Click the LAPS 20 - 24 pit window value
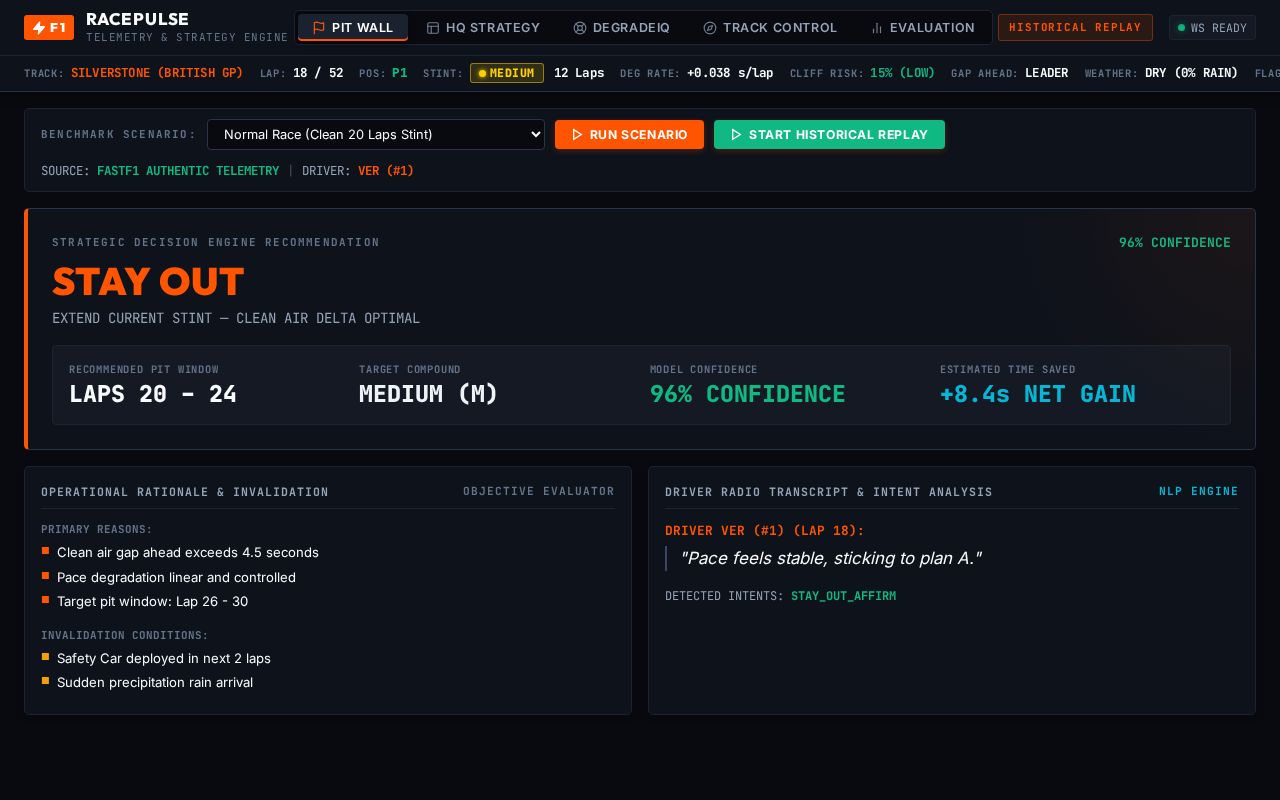The width and height of the screenshot is (1280, 800). [153, 394]
